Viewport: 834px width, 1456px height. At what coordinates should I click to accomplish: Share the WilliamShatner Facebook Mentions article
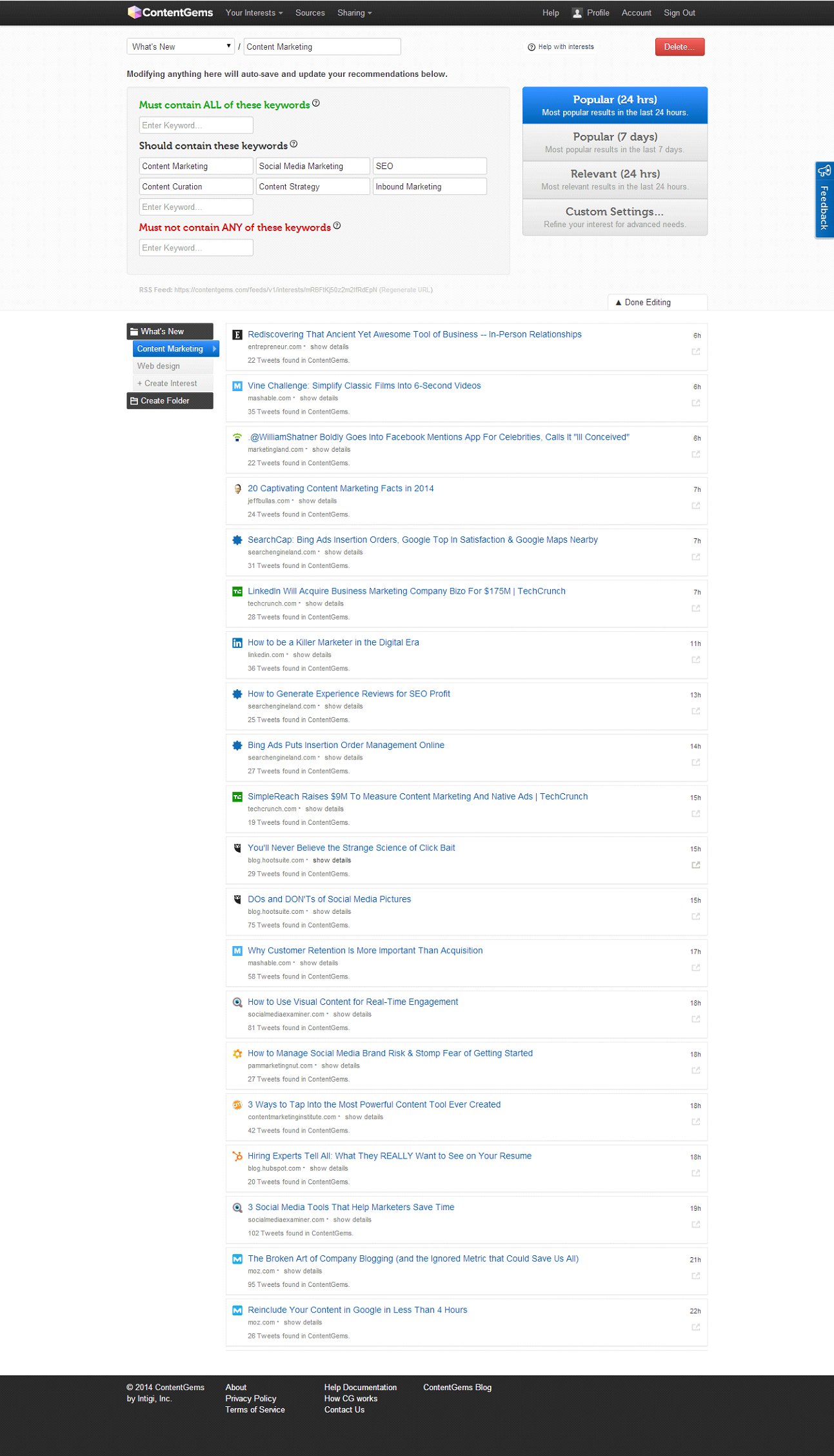696,454
